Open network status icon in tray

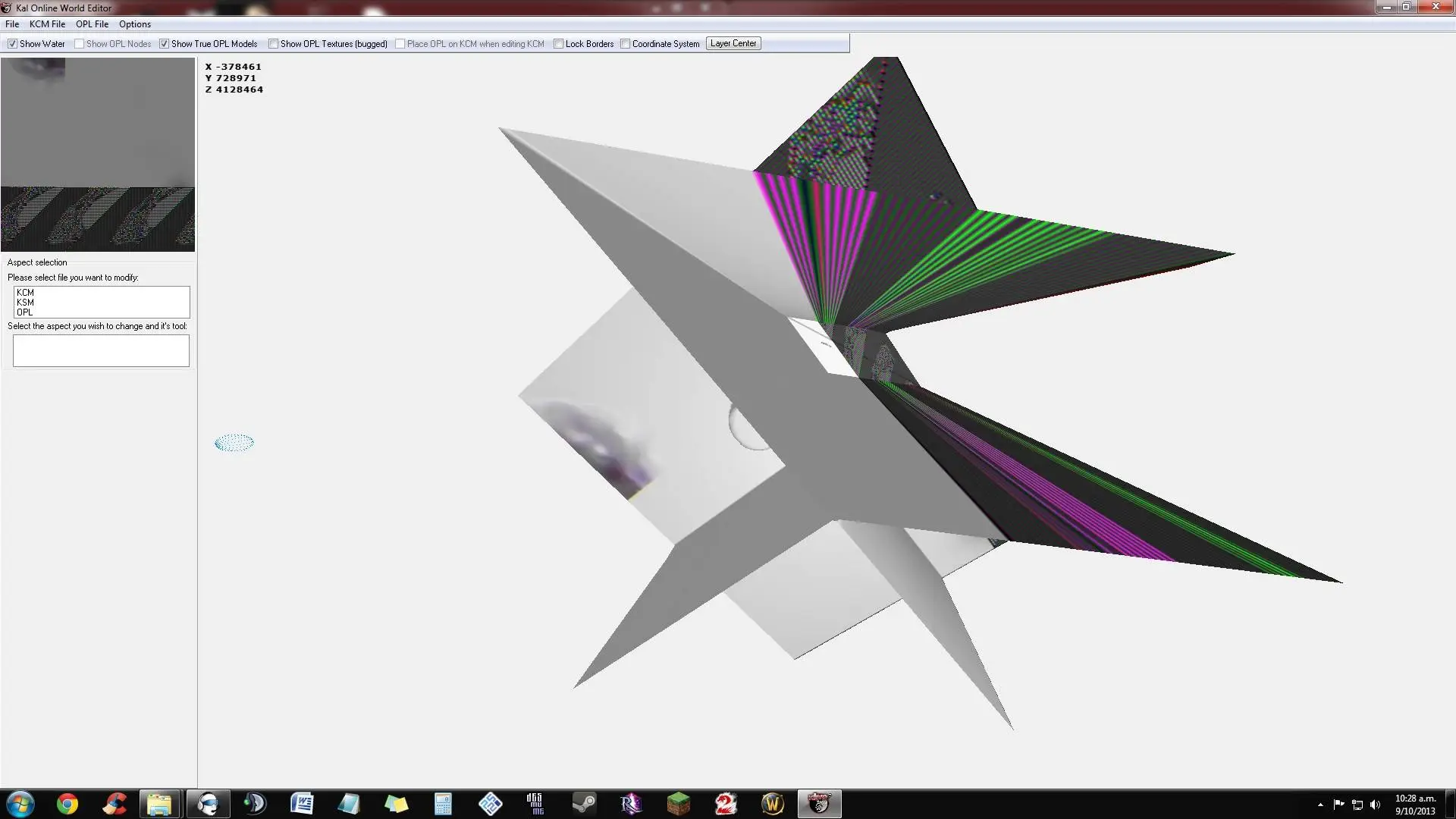tap(1357, 805)
